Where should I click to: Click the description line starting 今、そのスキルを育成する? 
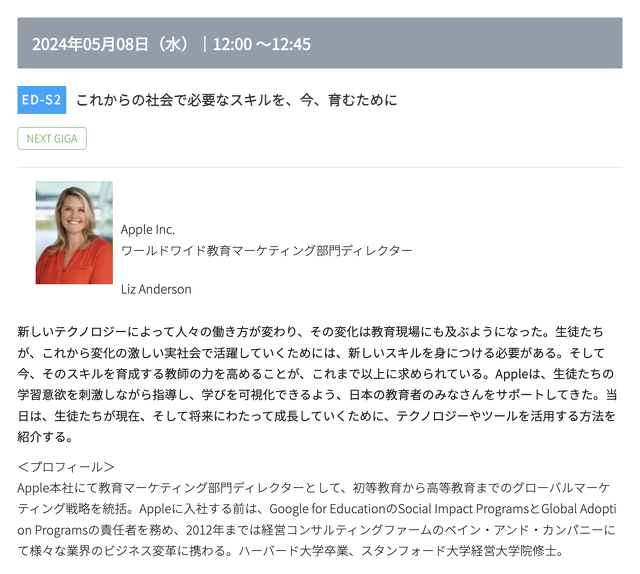316,374
